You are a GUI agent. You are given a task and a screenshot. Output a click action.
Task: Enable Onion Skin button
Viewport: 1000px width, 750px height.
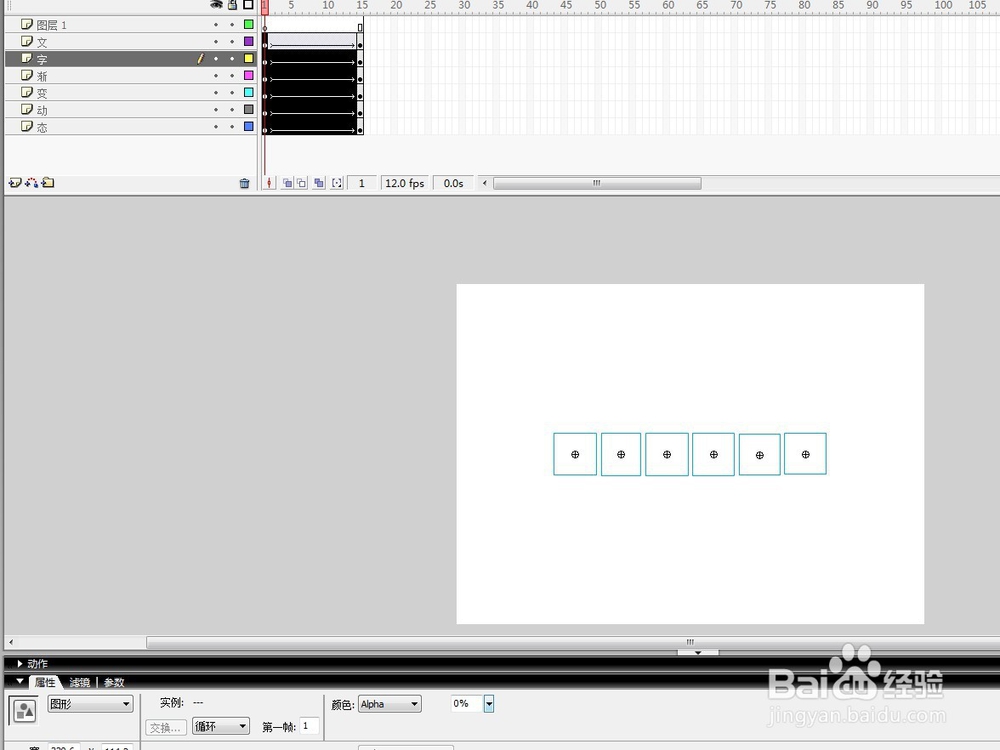(288, 183)
